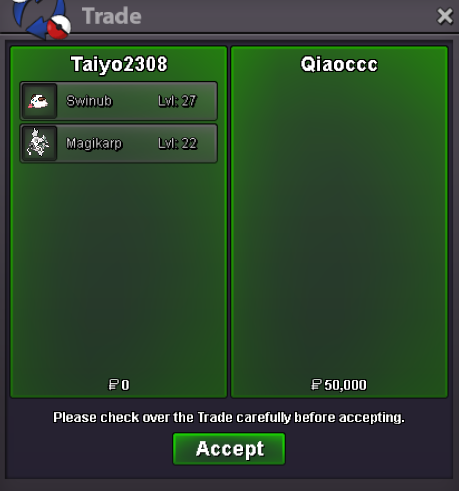Accept the trade offer
The image size is (459, 491).
229,449
